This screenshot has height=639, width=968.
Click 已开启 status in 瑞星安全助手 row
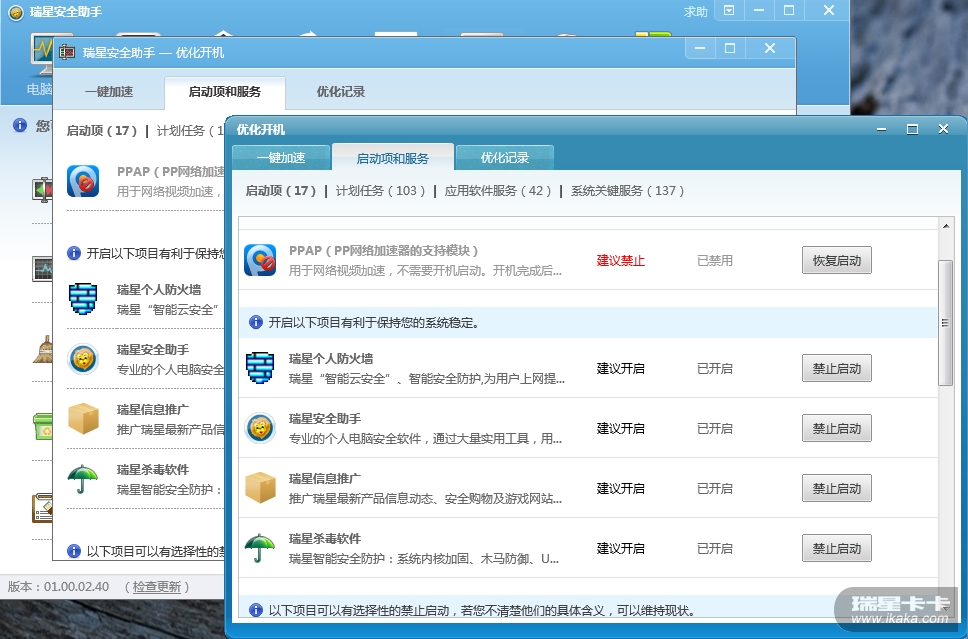pyautogui.click(x=715, y=428)
